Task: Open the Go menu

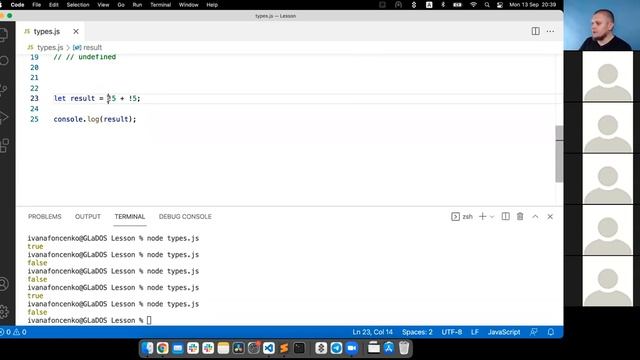Action: pos(121,5)
